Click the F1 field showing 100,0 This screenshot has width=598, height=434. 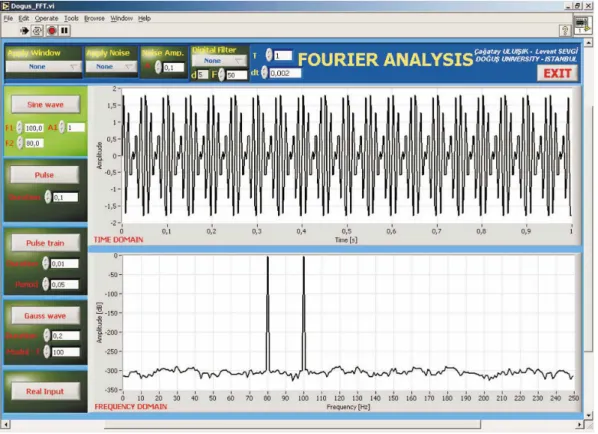[34, 128]
